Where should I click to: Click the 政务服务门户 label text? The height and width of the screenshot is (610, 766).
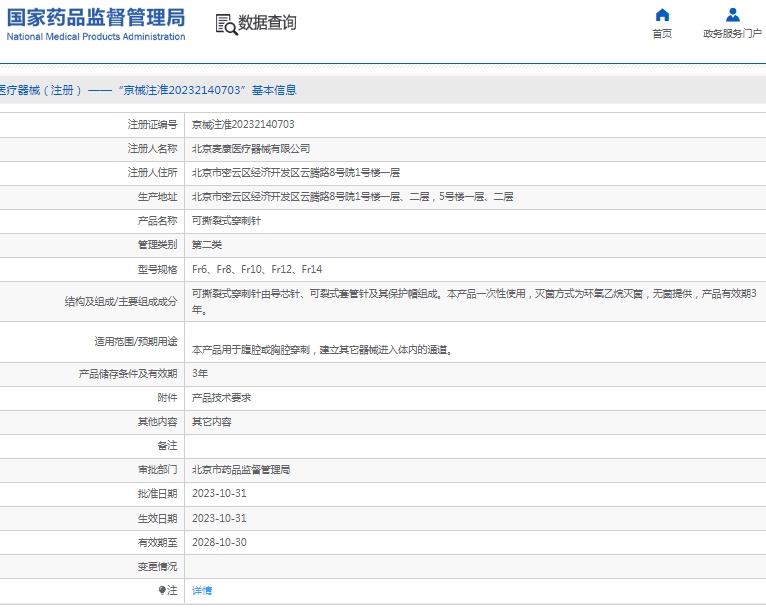tap(732, 33)
